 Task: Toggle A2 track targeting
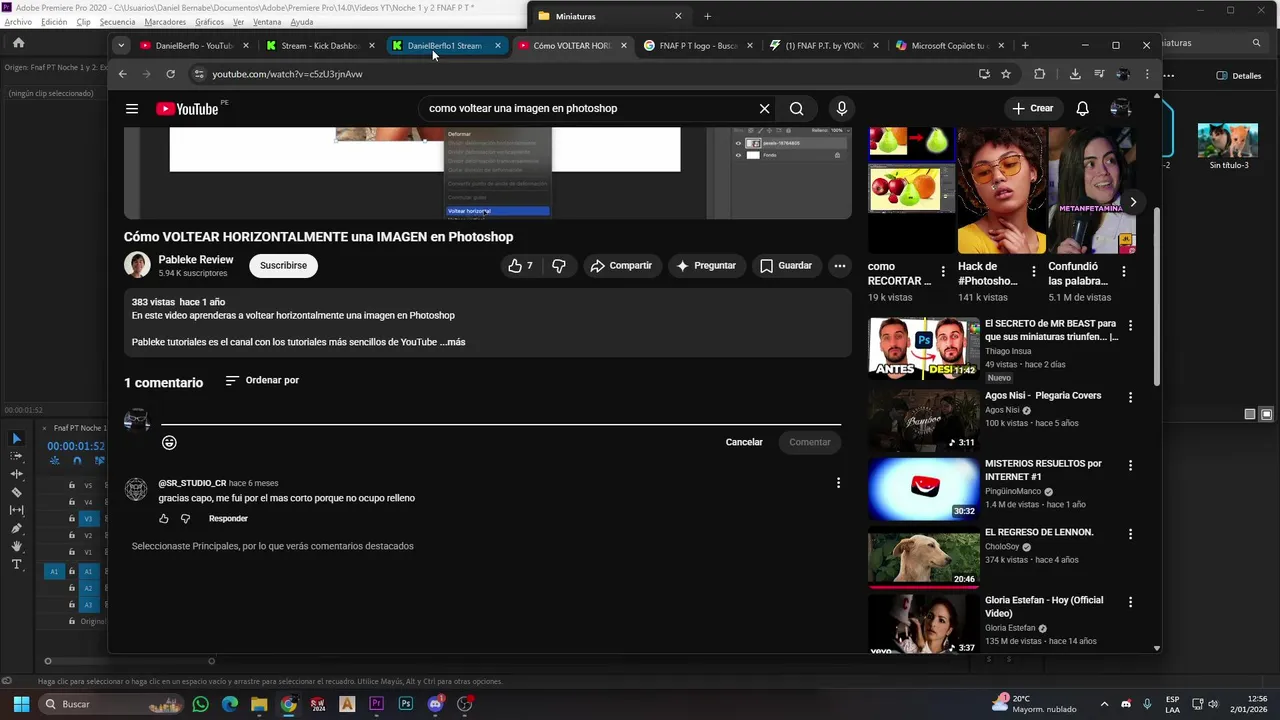click(88, 588)
